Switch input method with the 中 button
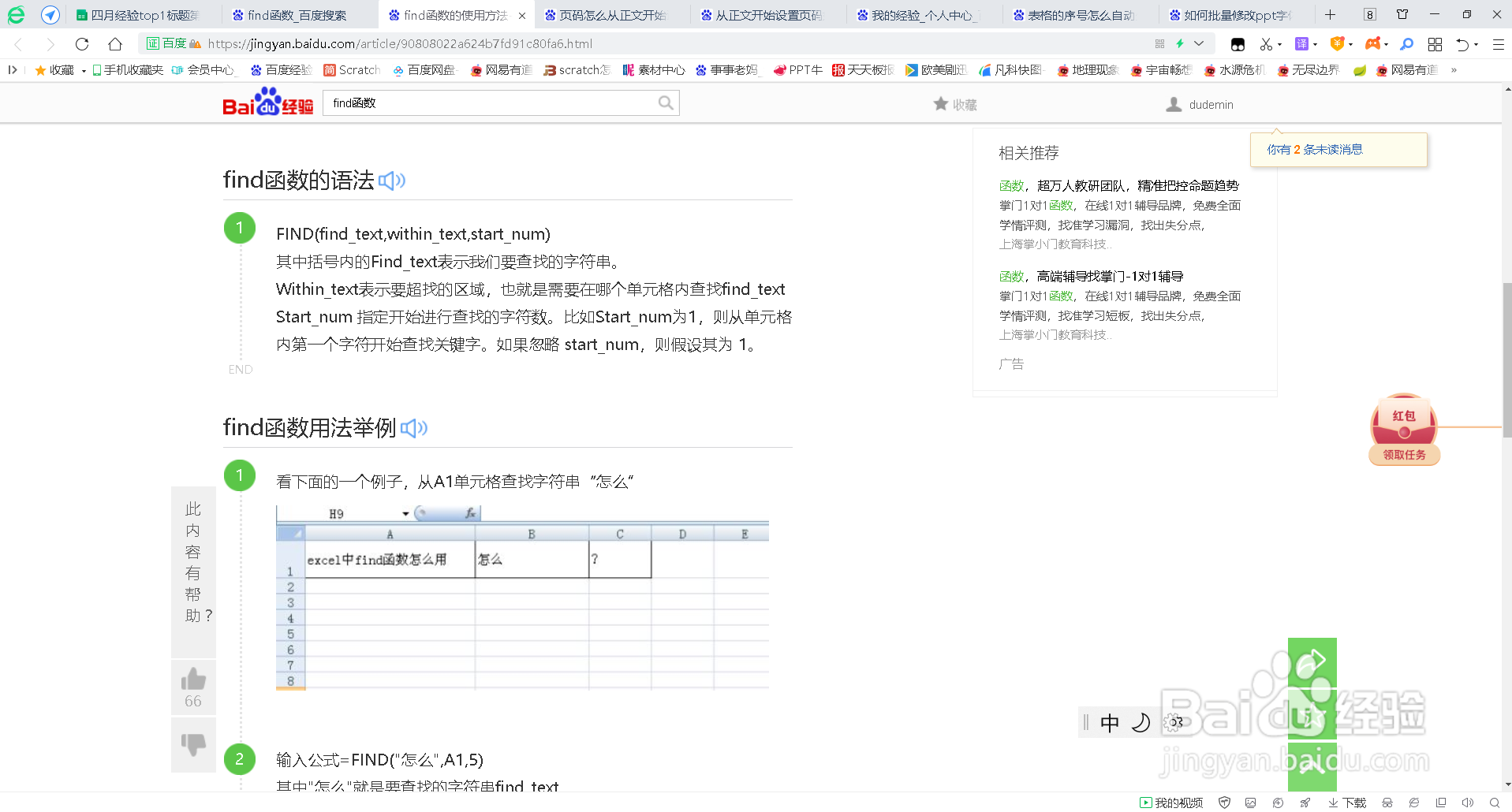 1109,722
